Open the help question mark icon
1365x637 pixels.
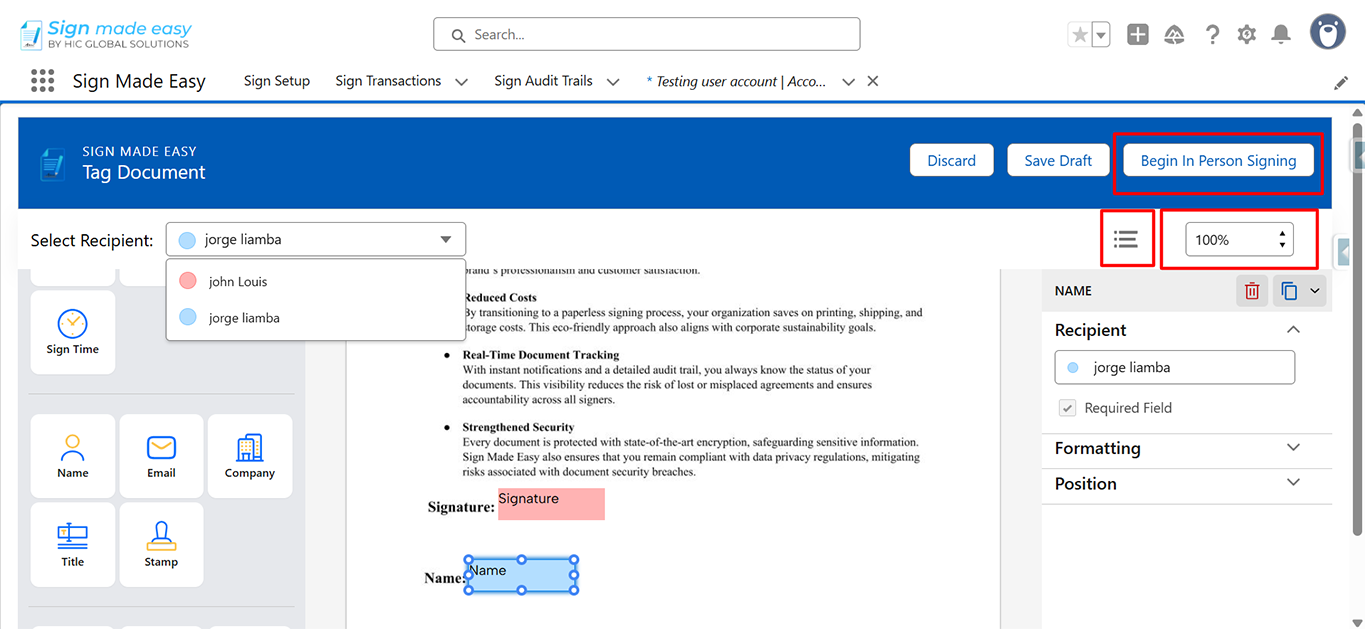click(1212, 35)
